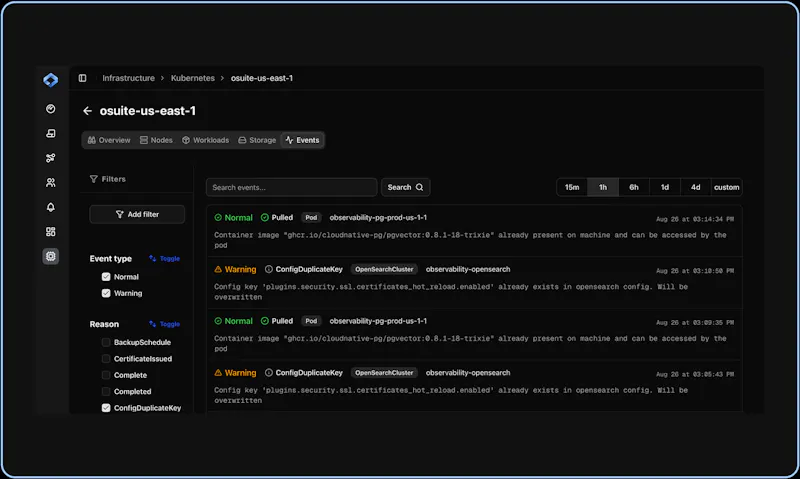Click observability-pg-prod-us-1-1 in the 03:09:35 PM event
This screenshot has height=479, width=800.
coord(378,321)
